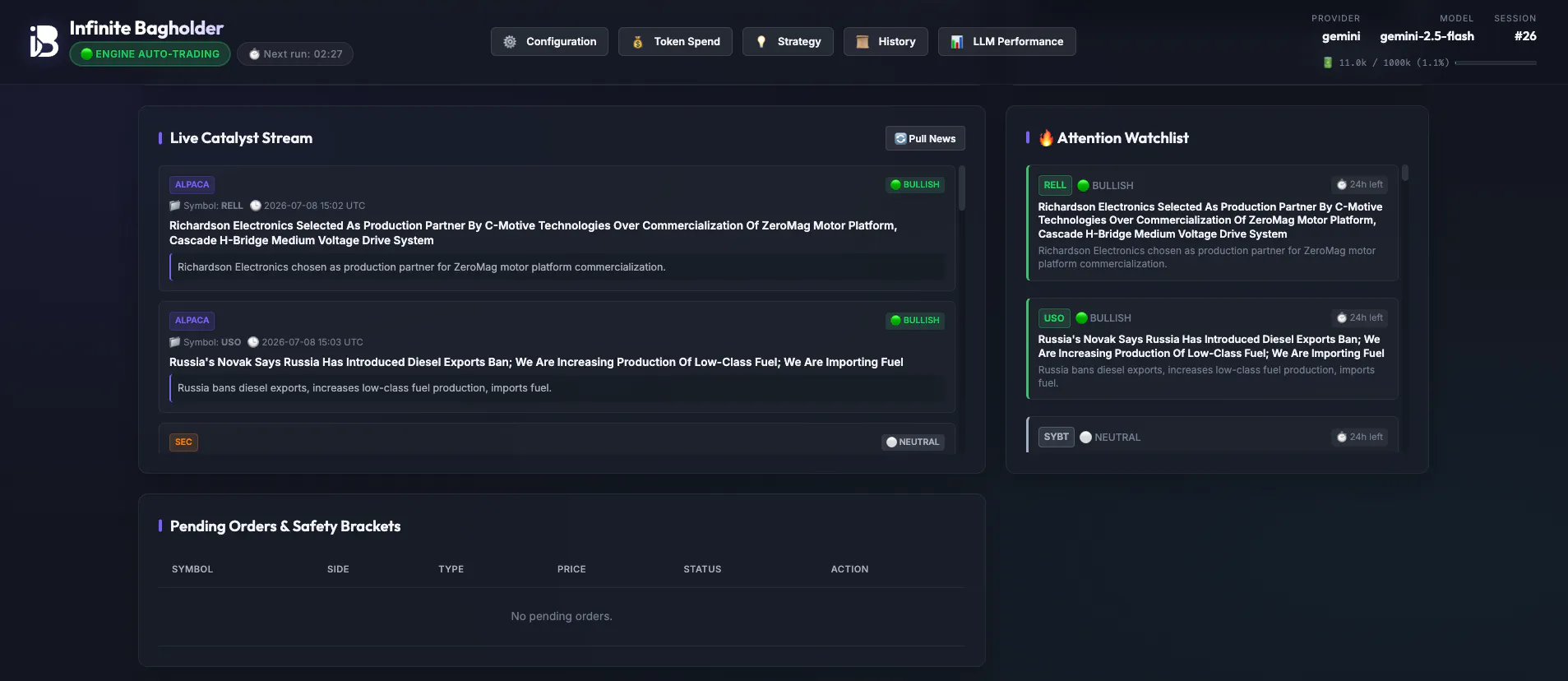
Task: Click the BULLISH badge on the Russia stream item
Action: (x=914, y=321)
